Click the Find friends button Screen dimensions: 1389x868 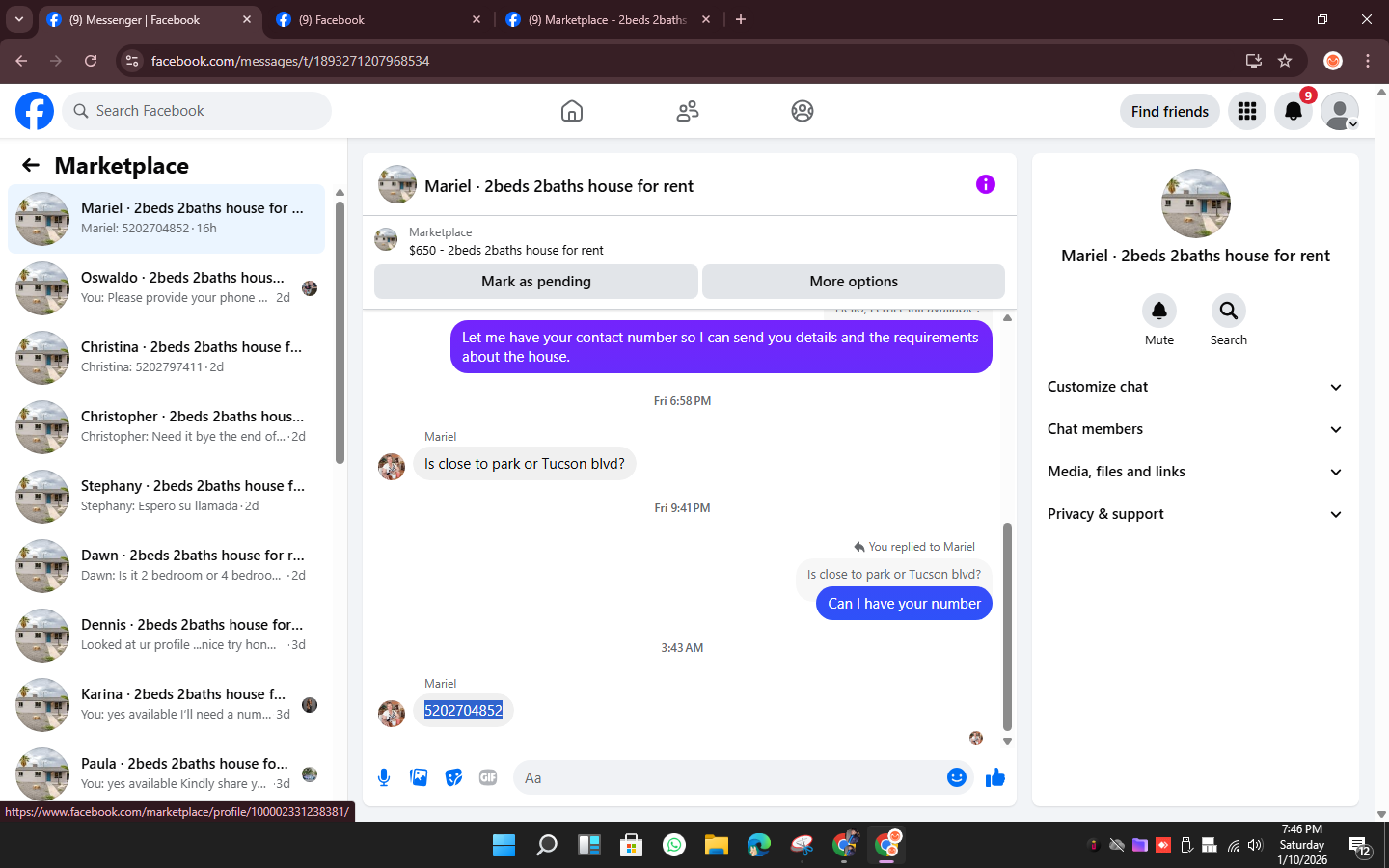point(1170,111)
